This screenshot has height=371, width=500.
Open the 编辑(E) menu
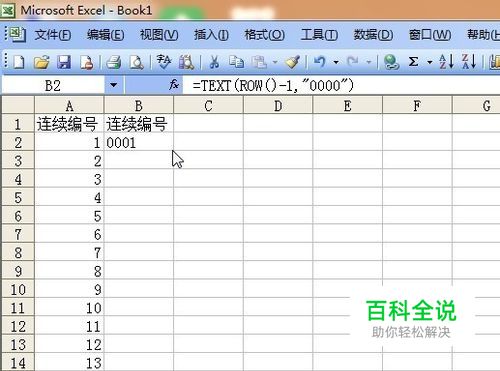coord(105,35)
